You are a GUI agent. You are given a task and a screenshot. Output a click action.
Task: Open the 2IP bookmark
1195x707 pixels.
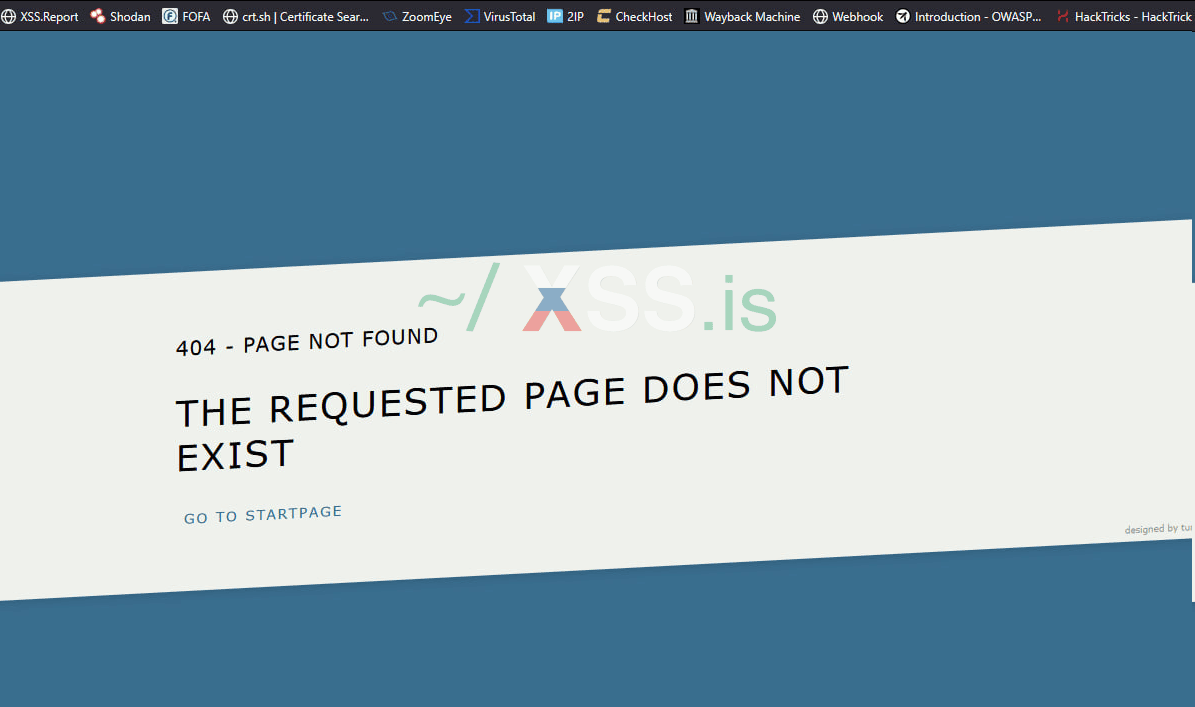(565, 16)
